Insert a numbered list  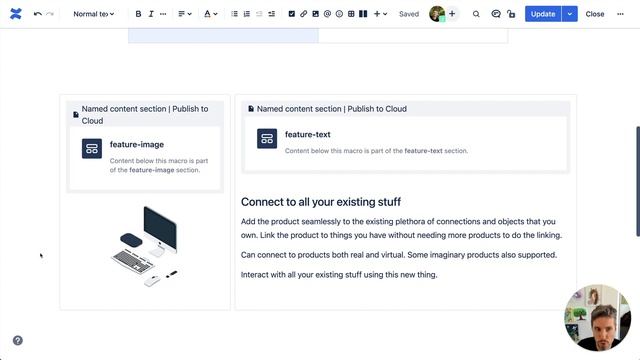pyautogui.click(x=247, y=14)
